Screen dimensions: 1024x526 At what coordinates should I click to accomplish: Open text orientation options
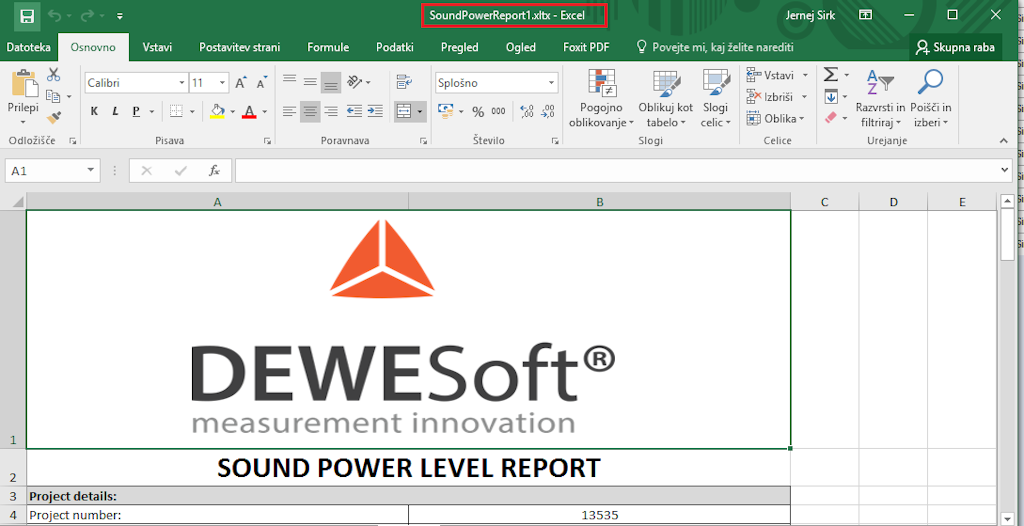pos(359,82)
